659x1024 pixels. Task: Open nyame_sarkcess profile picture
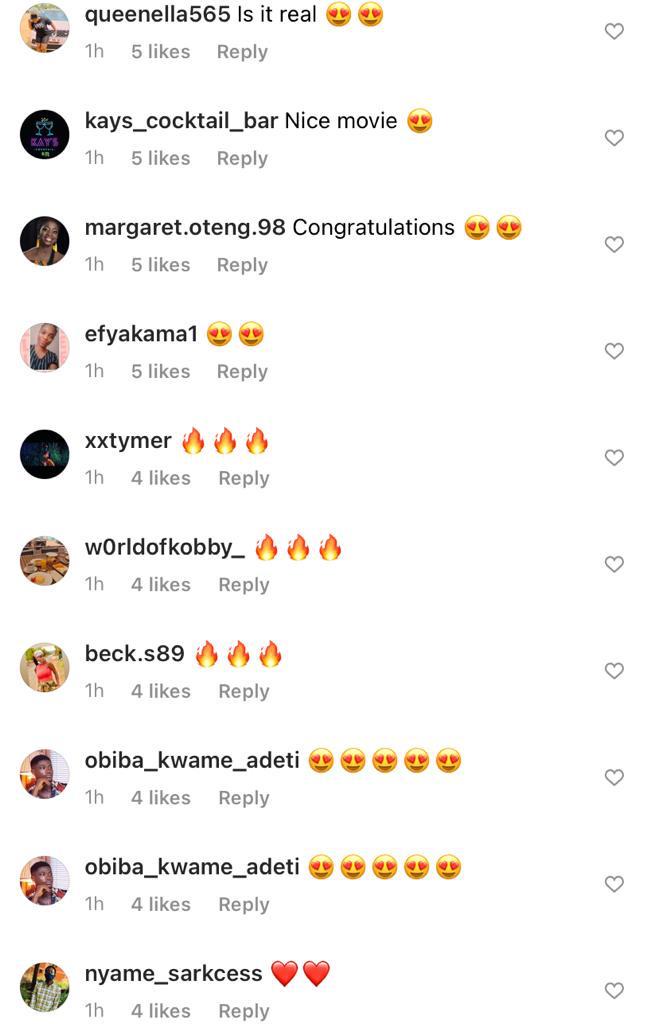(x=44, y=987)
